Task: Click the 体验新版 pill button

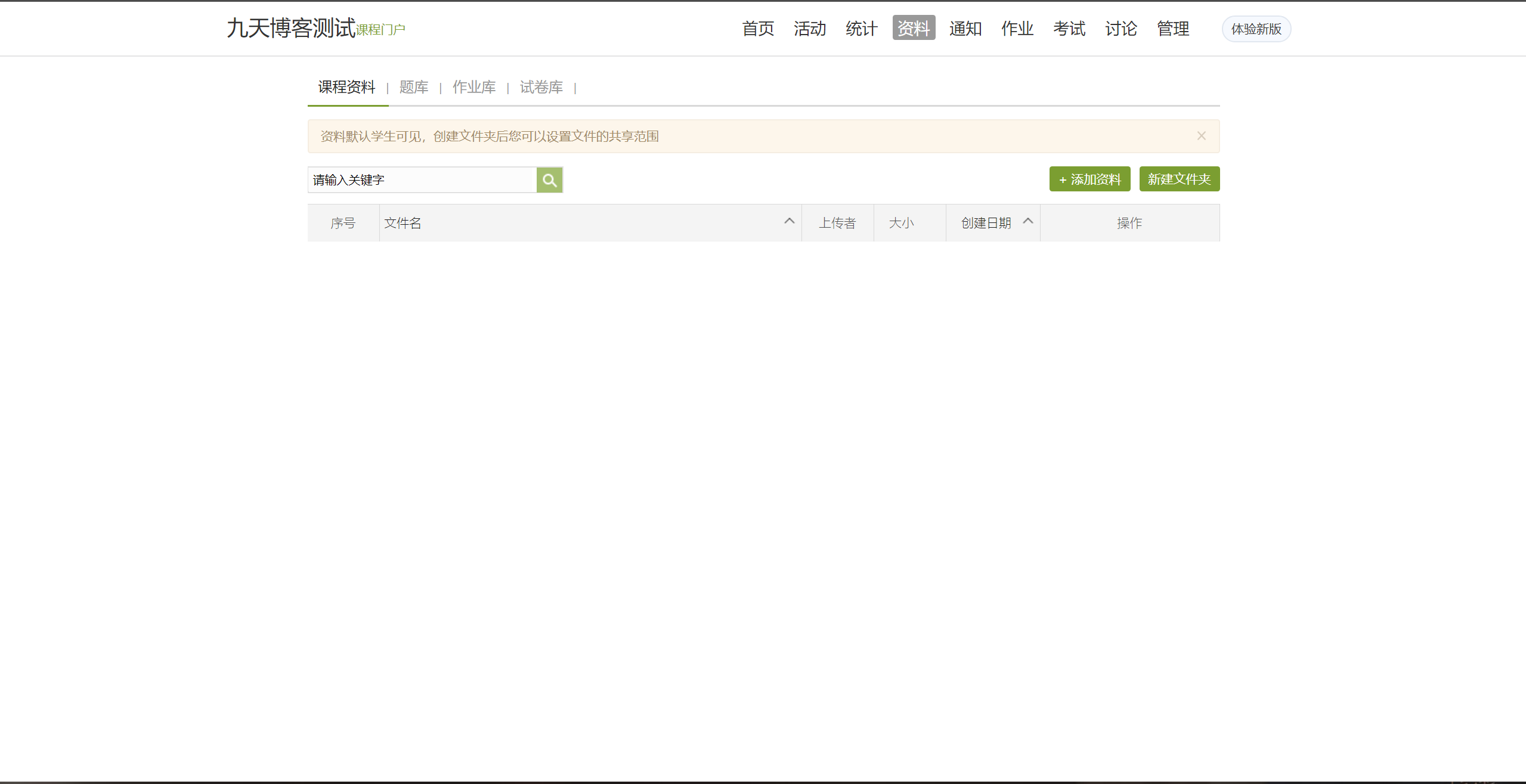Action: click(1256, 29)
